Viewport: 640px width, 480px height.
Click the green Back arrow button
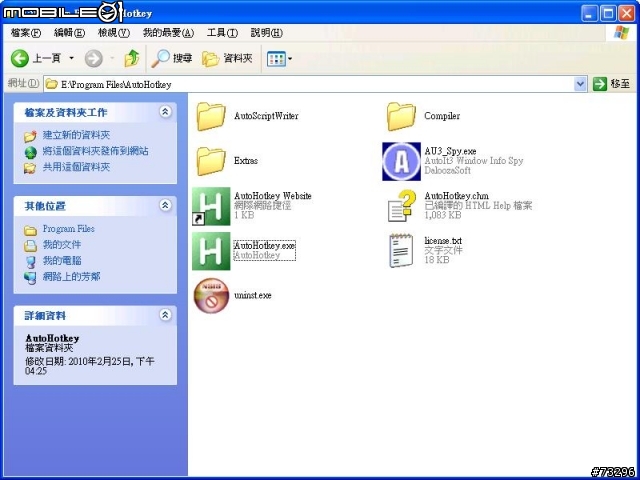(x=19, y=59)
